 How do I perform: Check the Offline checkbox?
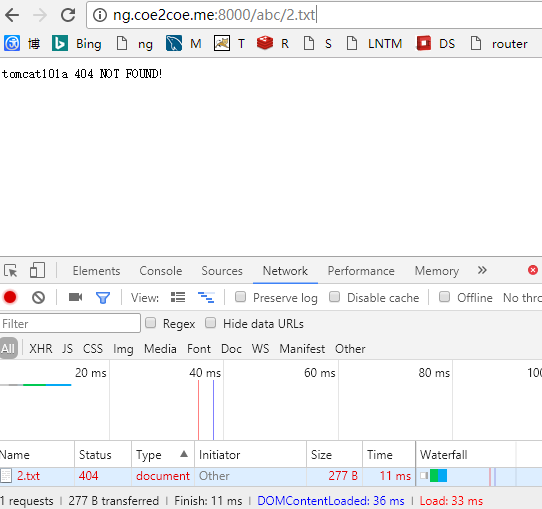click(444, 297)
